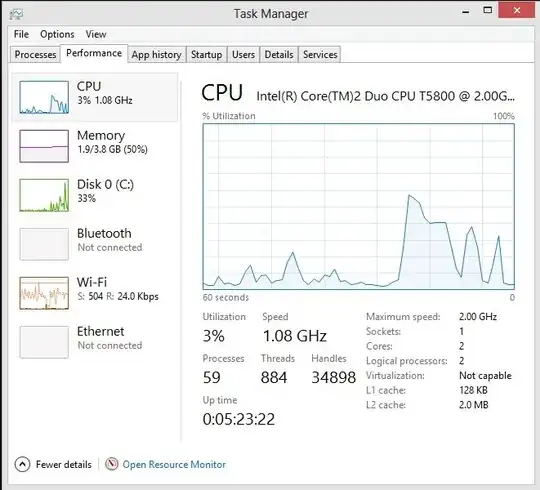This screenshot has width=540, height=490.
Task: Select the Bluetooth sidebar label
Action: (x=104, y=233)
